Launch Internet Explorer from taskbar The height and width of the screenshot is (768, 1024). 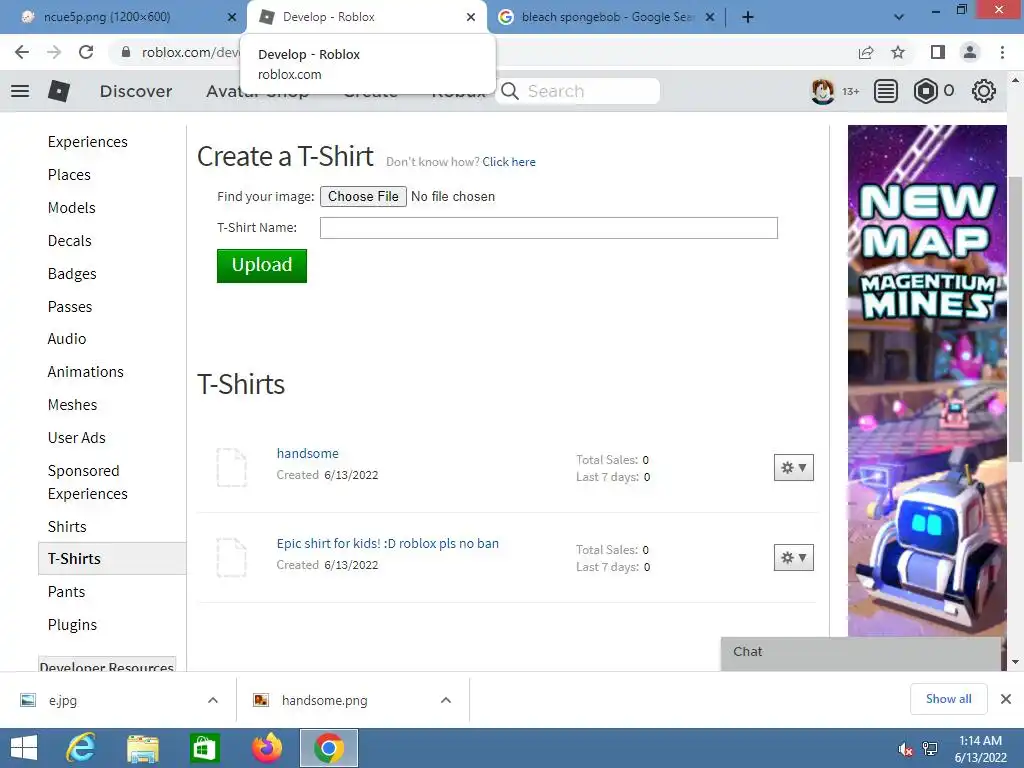point(82,748)
